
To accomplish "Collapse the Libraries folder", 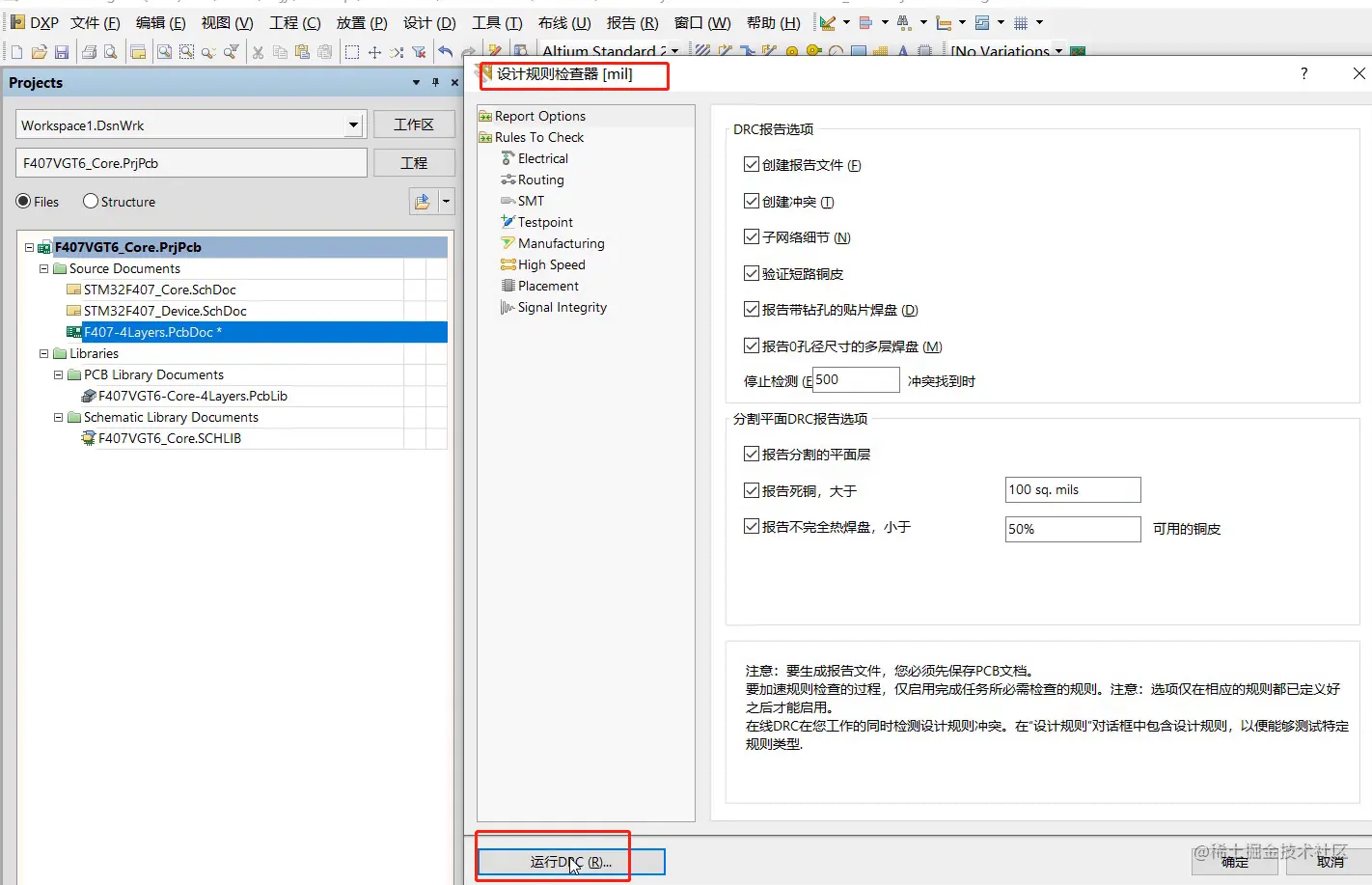I will tap(43, 353).
